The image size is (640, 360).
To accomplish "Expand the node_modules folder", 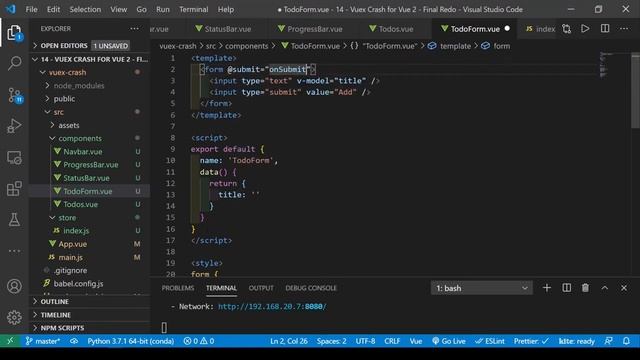I will (89, 86).
